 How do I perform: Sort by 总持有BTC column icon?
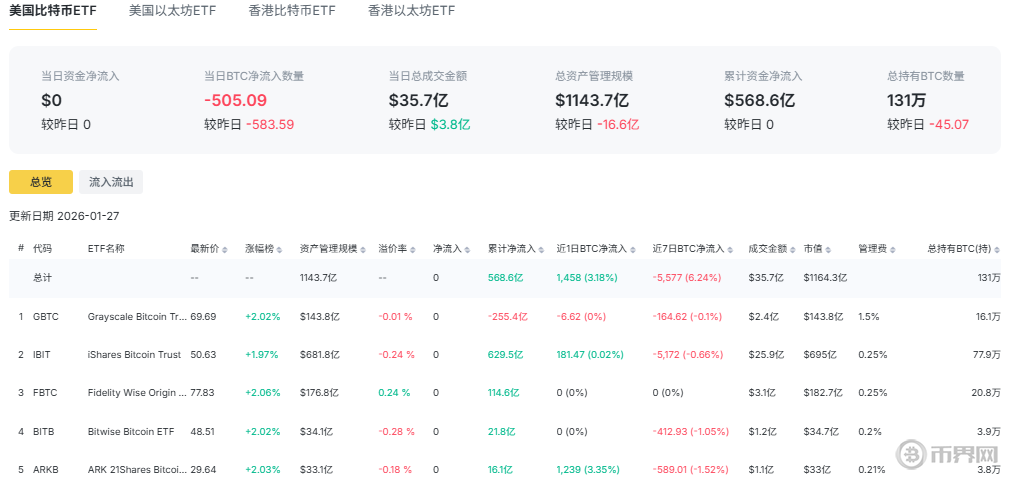pyautogui.click(x=997, y=249)
